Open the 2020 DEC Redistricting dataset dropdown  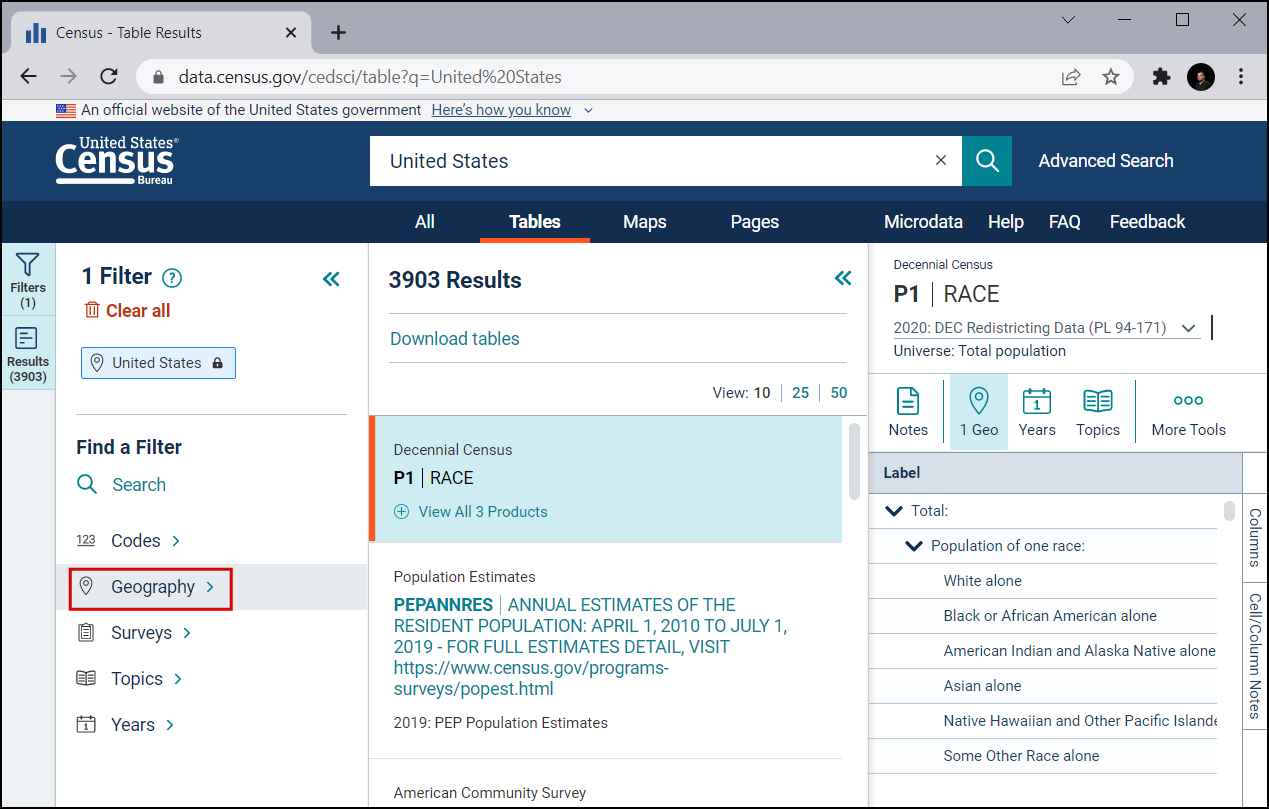[x=1188, y=328]
